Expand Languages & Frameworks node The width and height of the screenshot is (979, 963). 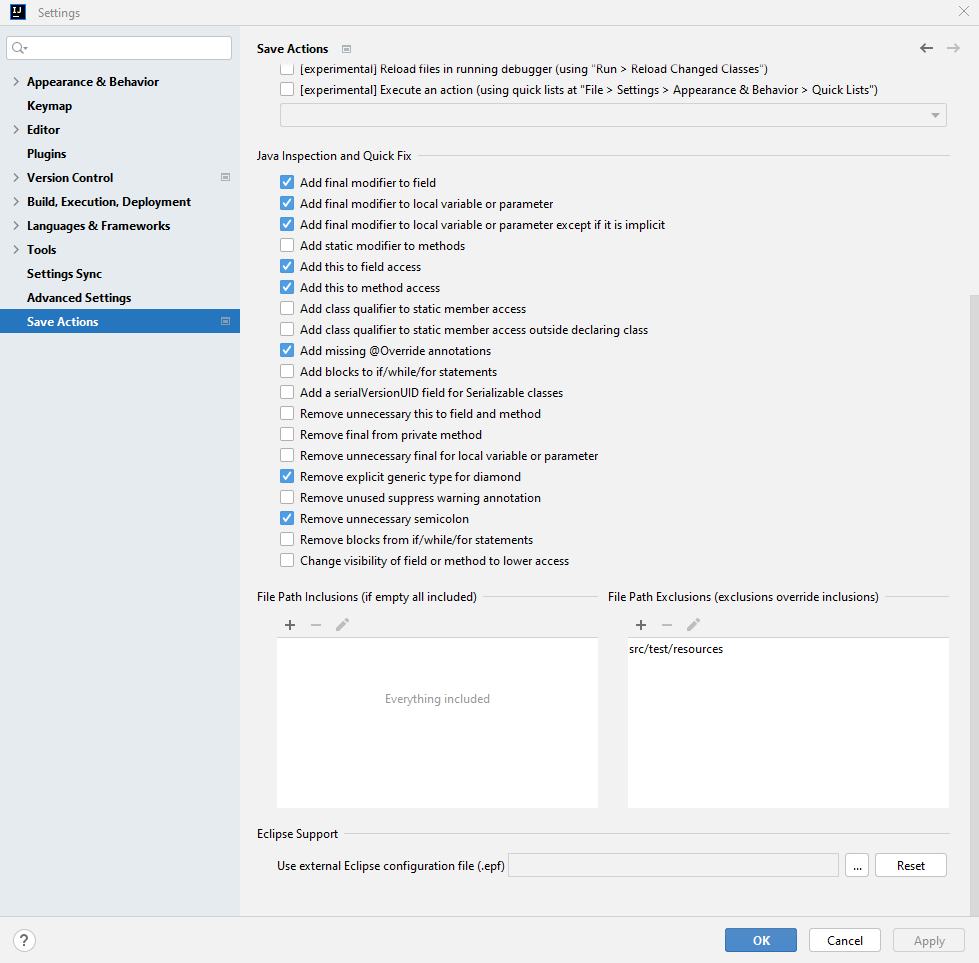[16, 225]
